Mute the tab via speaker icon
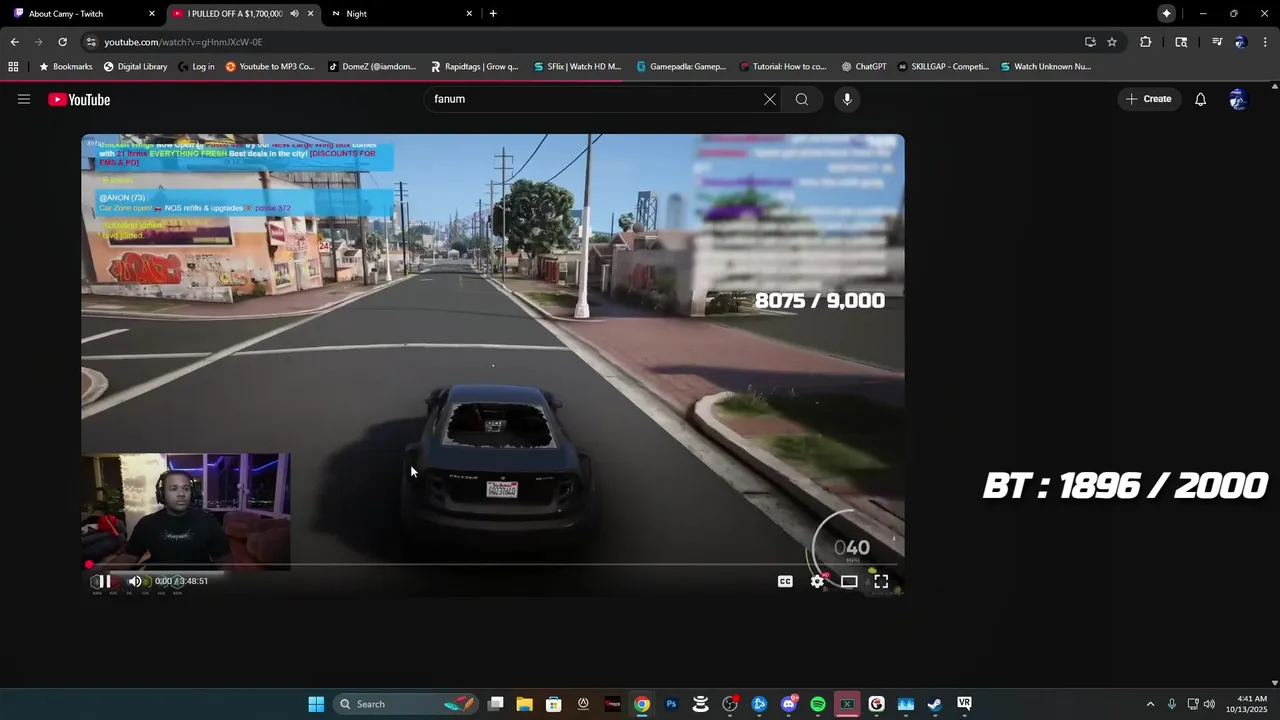1280x720 pixels. click(294, 13)
